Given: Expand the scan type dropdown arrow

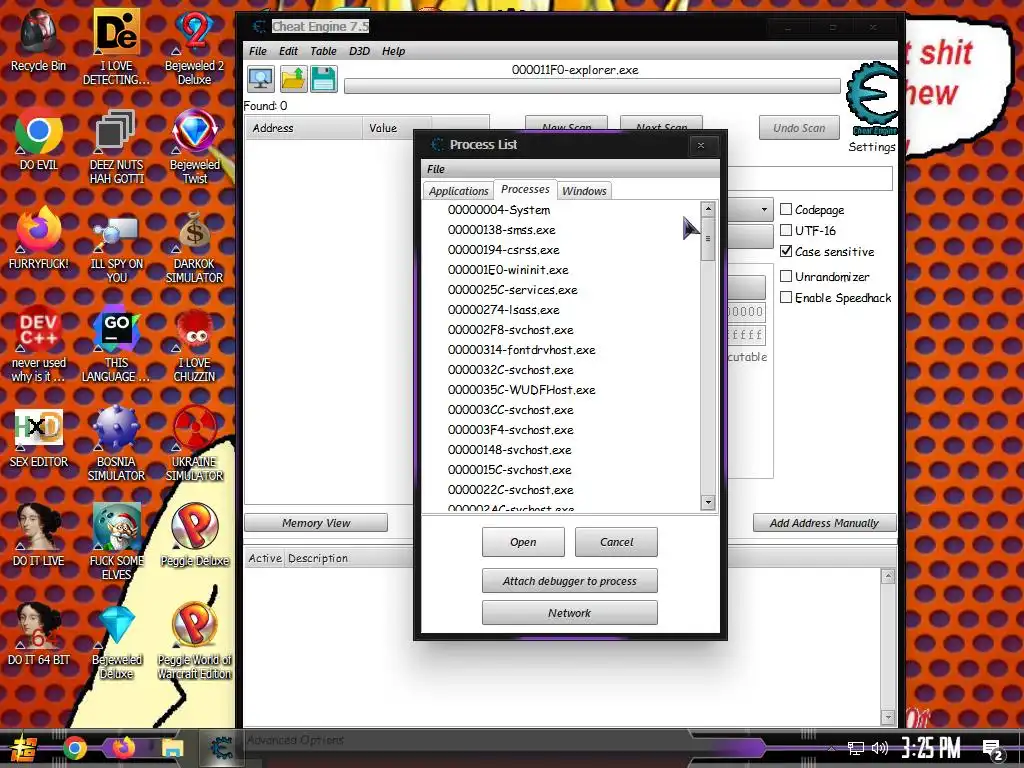Looking at the screenshot, I should [764, 210].
